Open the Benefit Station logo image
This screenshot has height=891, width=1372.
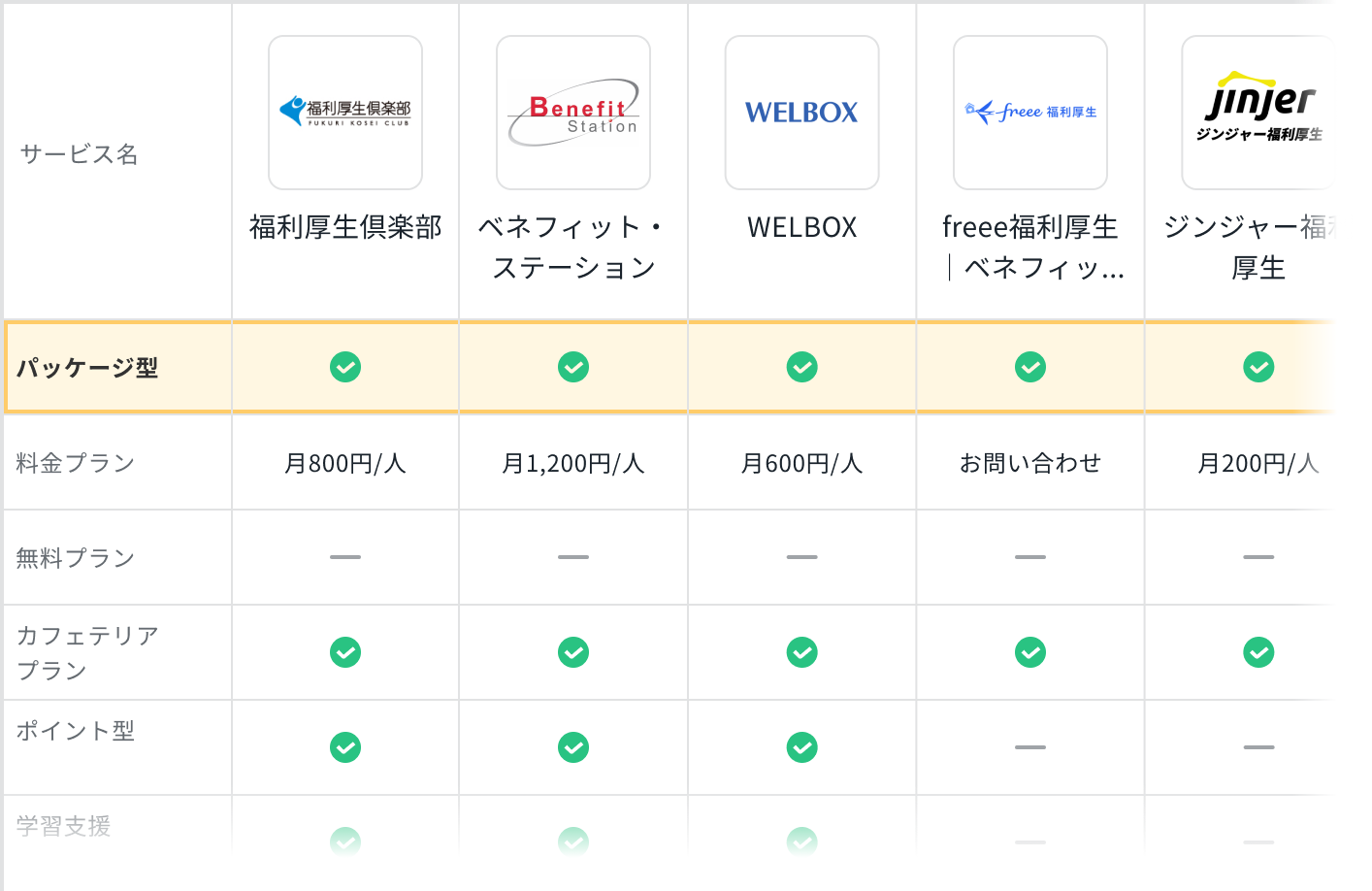pos(573,113)
